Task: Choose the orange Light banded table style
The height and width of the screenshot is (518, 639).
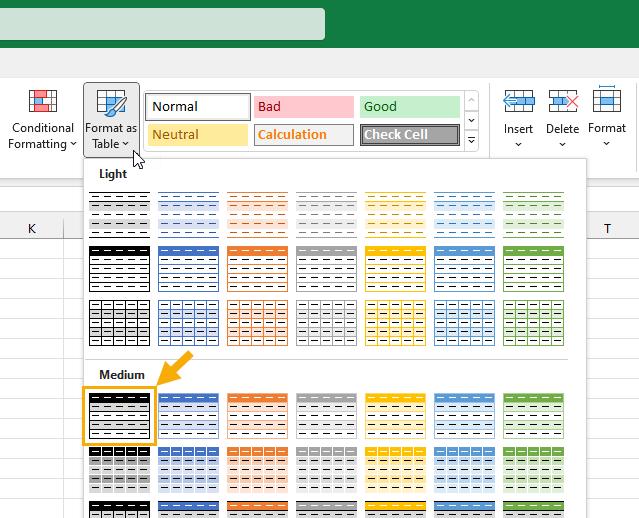Action: pos(258,215)
